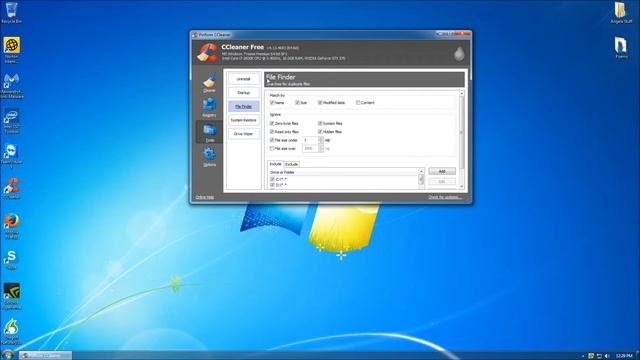This screenshot has width=640, height=360.
Task: Click the taskbar clock
Action: tap(624, 356)
